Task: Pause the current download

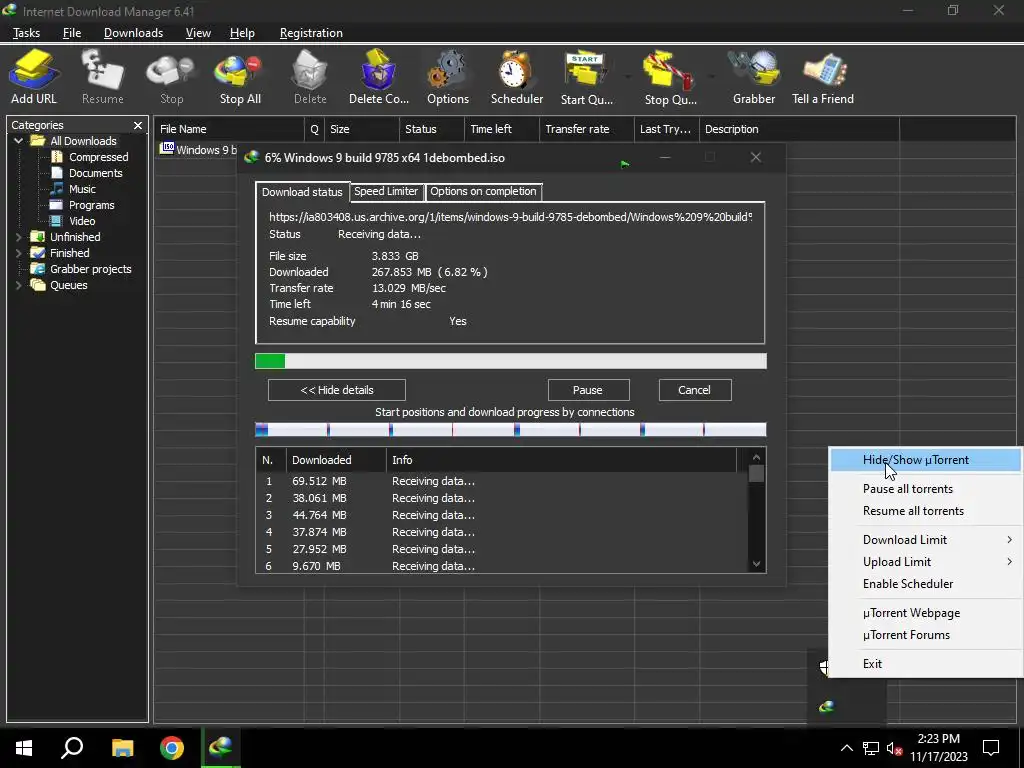Action: (588, 390)
